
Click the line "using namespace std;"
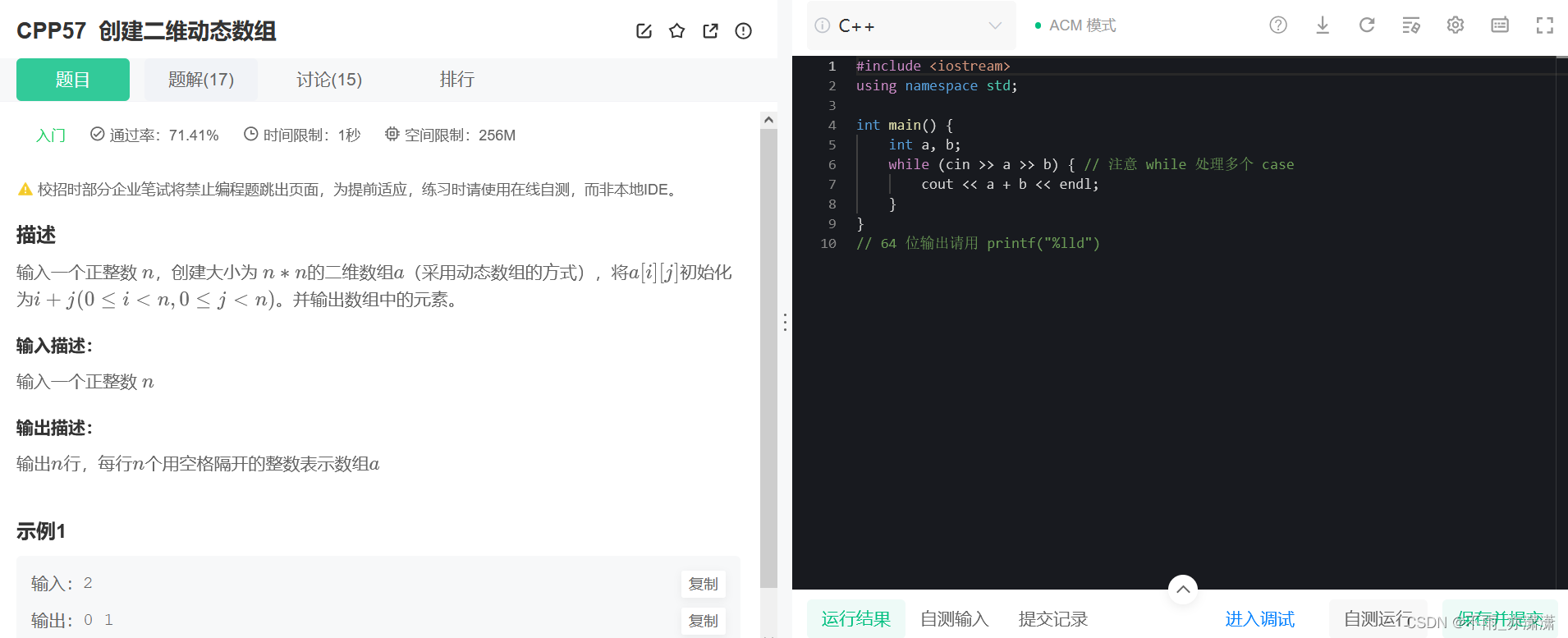coord(937,85)
